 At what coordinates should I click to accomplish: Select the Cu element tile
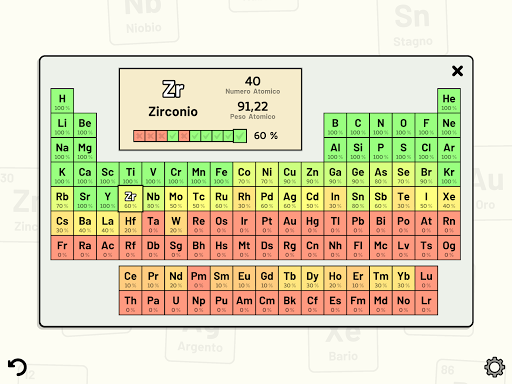point(290,174)
